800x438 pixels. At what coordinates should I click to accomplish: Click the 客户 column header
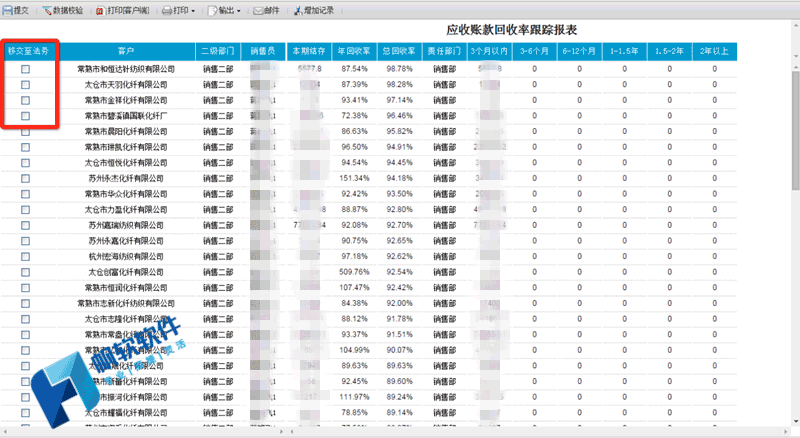126,51
